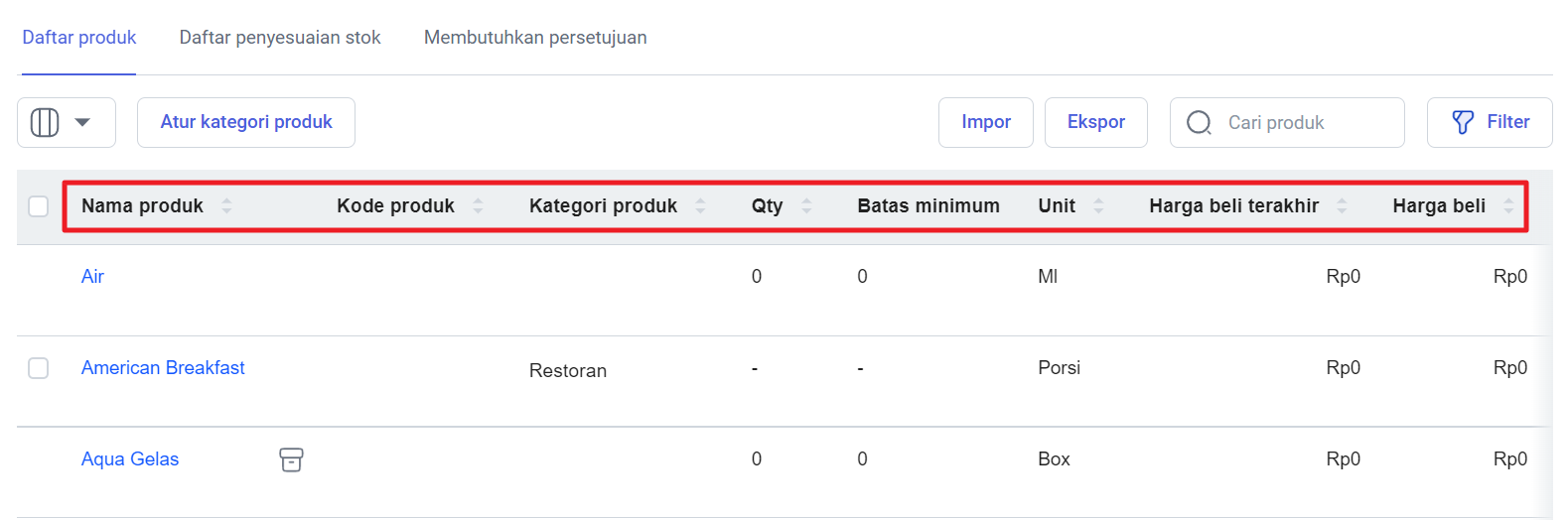Click the Ekspor button
1568x520 pixels.
coord(1096,122)
